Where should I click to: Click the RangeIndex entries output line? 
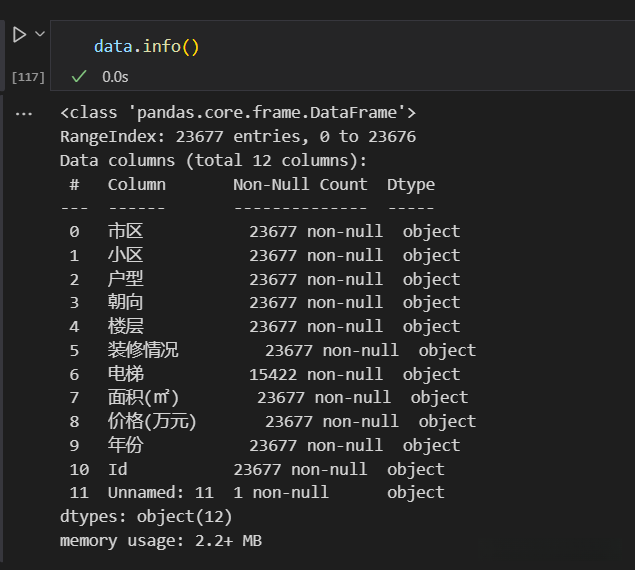(238, 137)
